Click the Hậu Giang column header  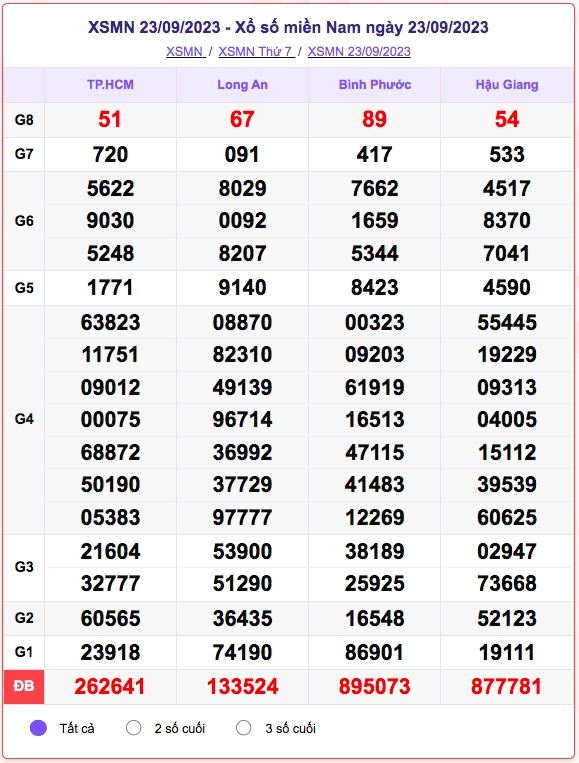[507, 85]
